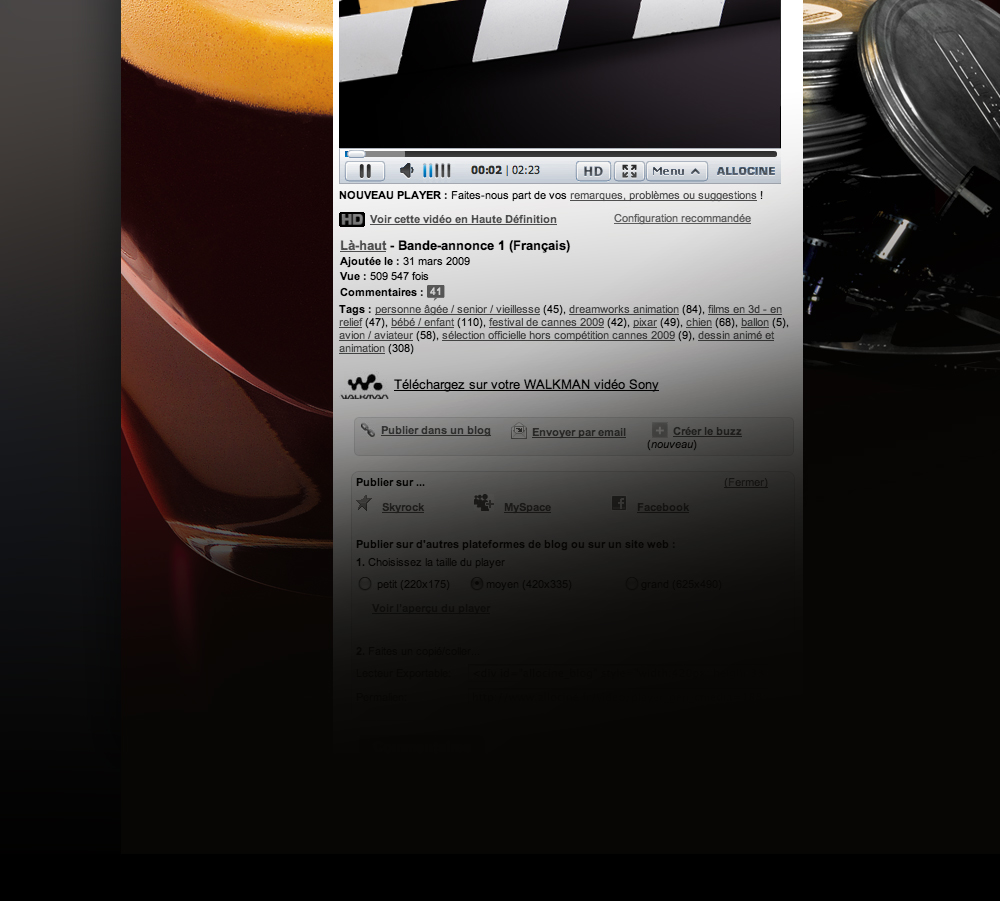
Task: Open the dreamworks animation tag
Action: (x=624, y=309)
